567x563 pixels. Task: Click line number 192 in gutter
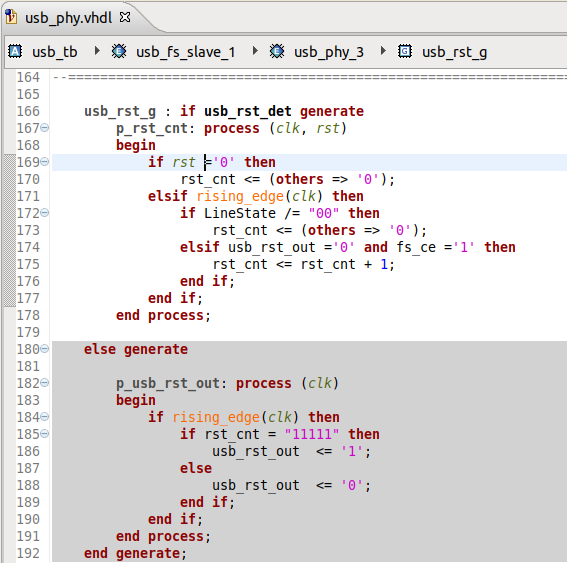coord(28,553)
